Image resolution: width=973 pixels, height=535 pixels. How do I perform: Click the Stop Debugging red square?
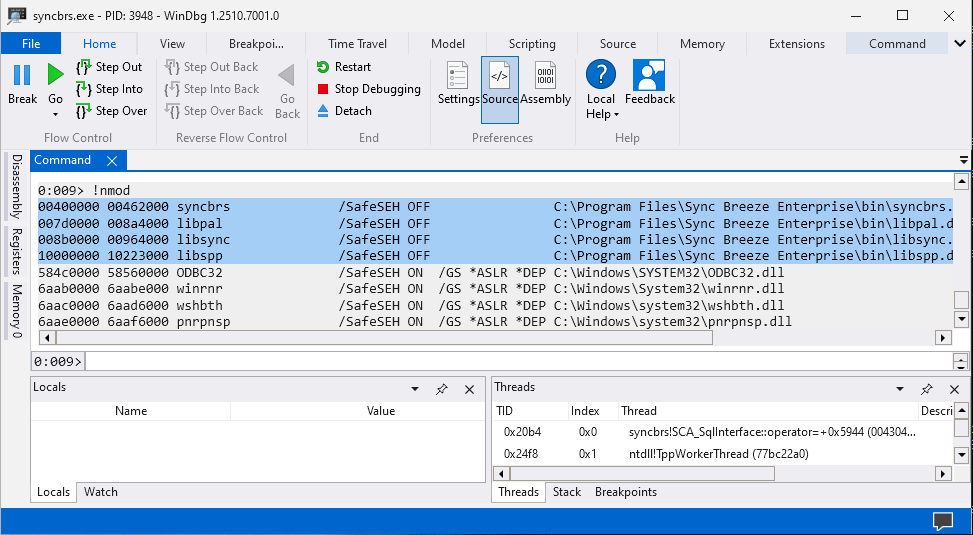click(323, 89)
